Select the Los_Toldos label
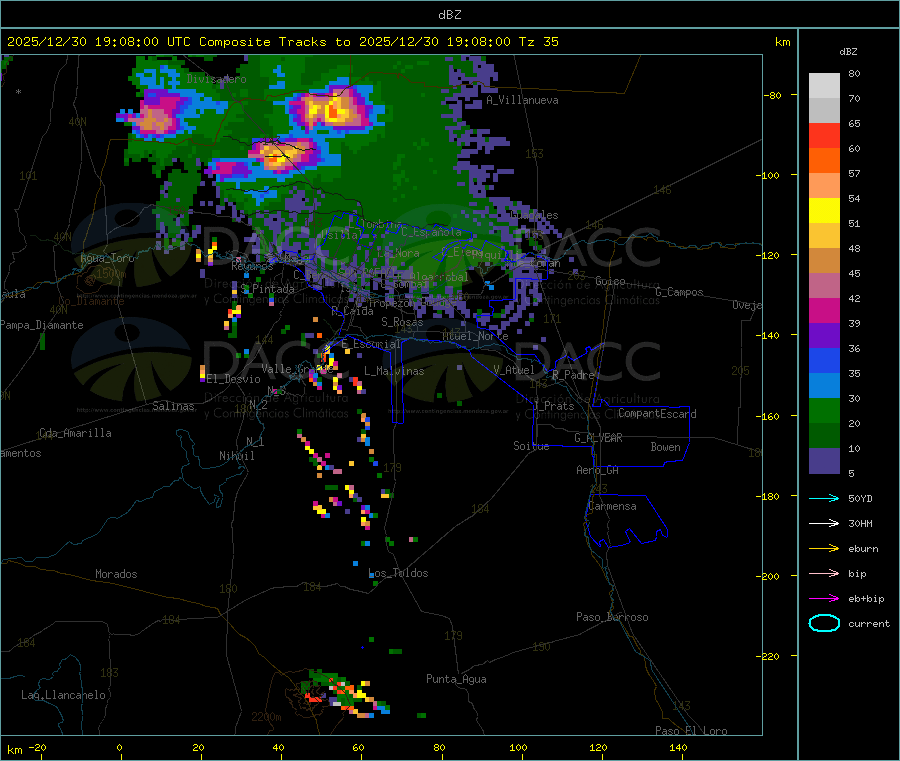 click(x=398, y=573)
